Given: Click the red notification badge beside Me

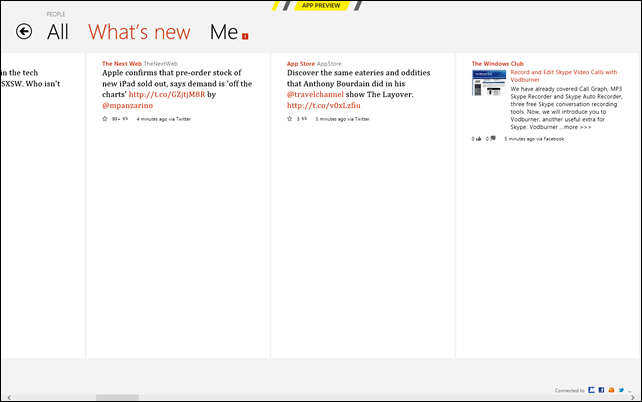Looking at the screenshot, I should 245,36.
